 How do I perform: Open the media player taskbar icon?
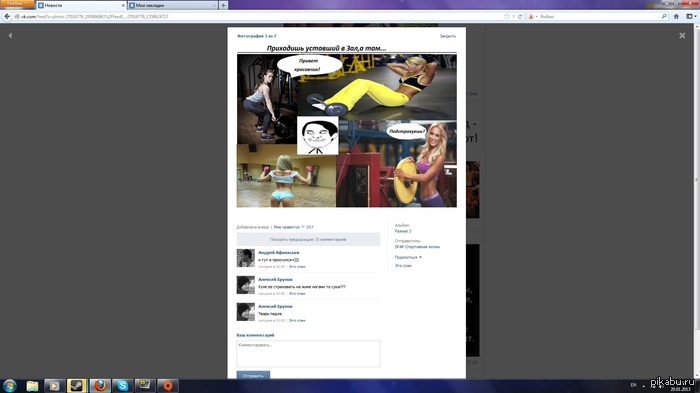click(x=54, y=386)
